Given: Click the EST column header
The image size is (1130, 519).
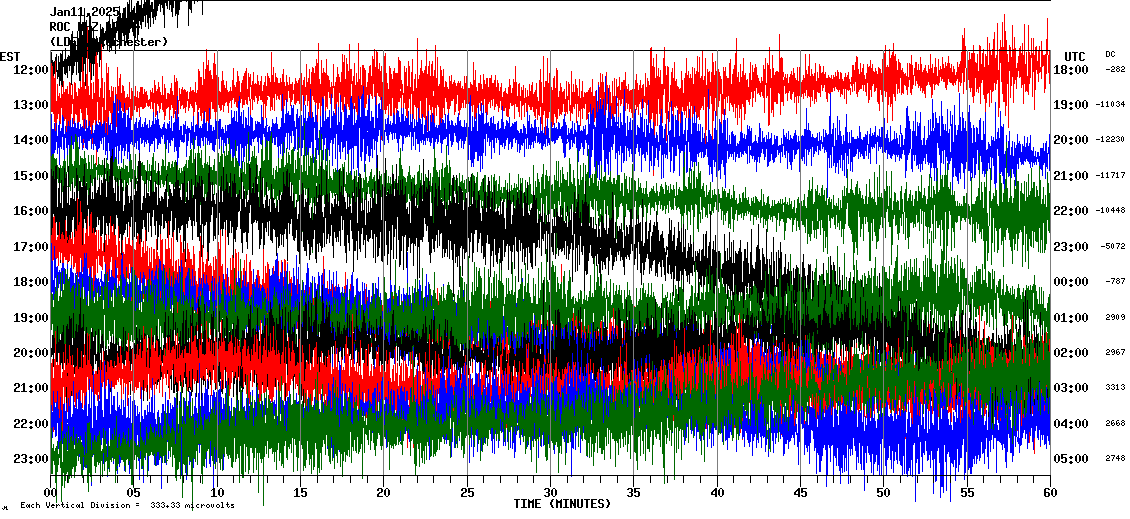Looking at the screenshot, I should (10, 56).
